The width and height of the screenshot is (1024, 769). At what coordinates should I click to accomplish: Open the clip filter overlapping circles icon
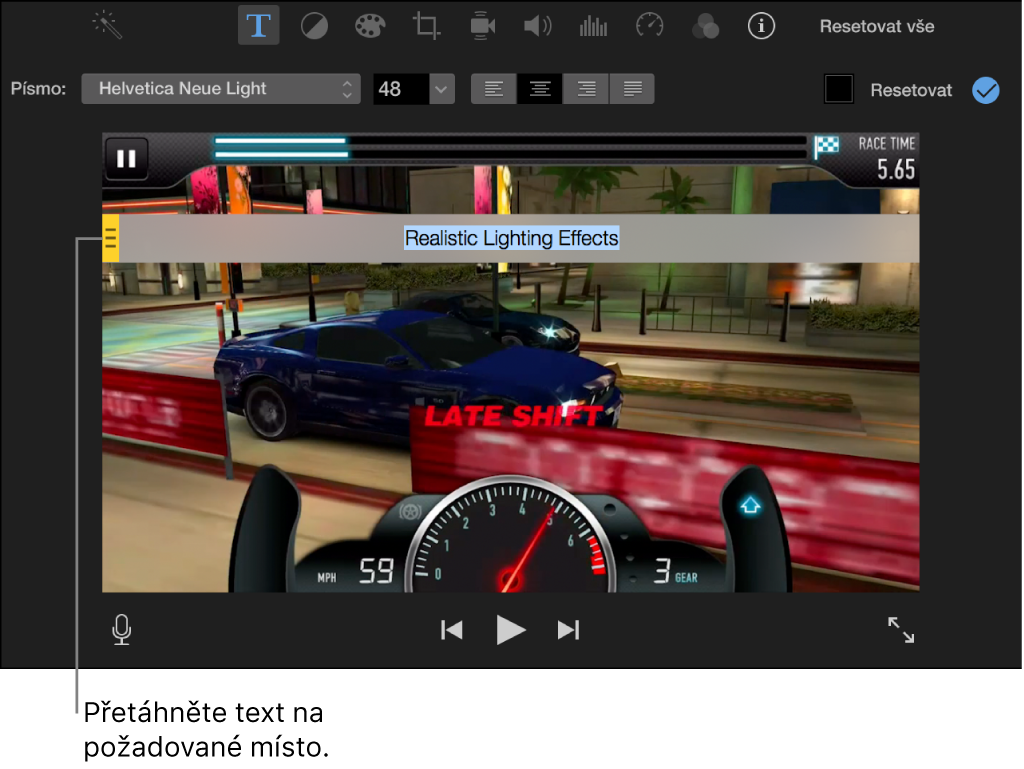pos(705,27)
